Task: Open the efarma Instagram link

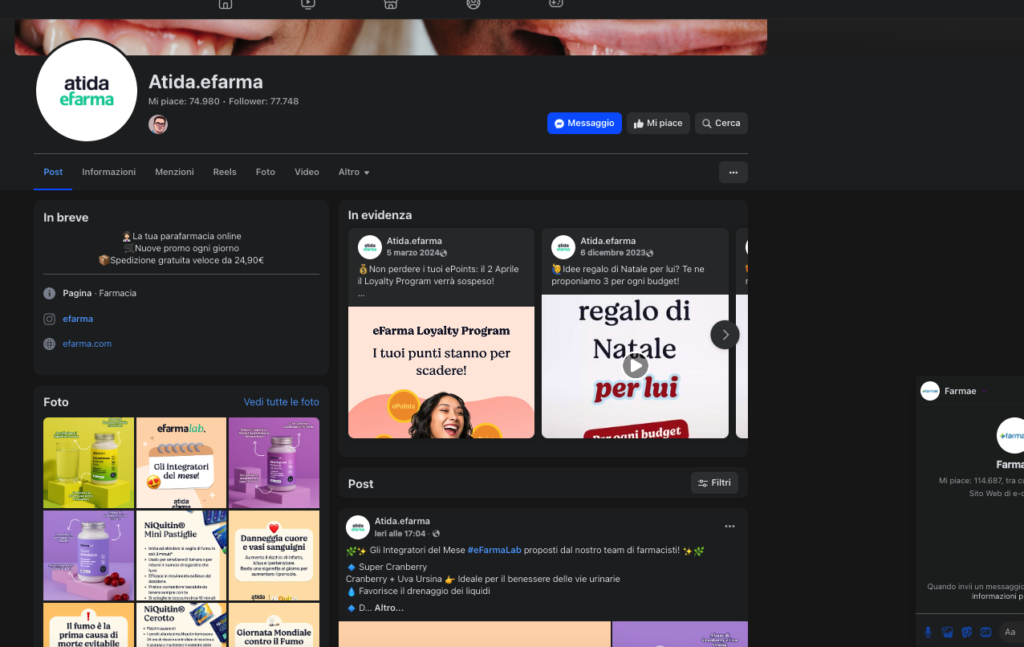Action: point(78,319)
